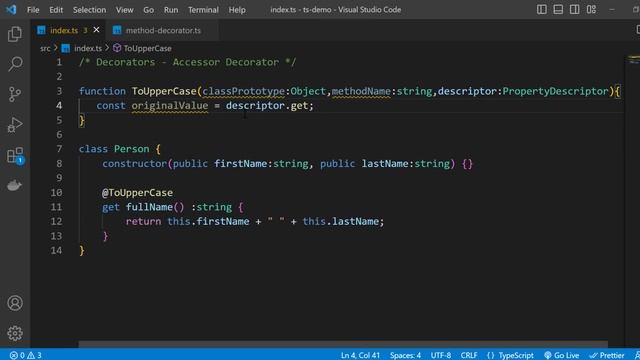
Task: Click the fullName getter name
Action: [x=149, y=207]
